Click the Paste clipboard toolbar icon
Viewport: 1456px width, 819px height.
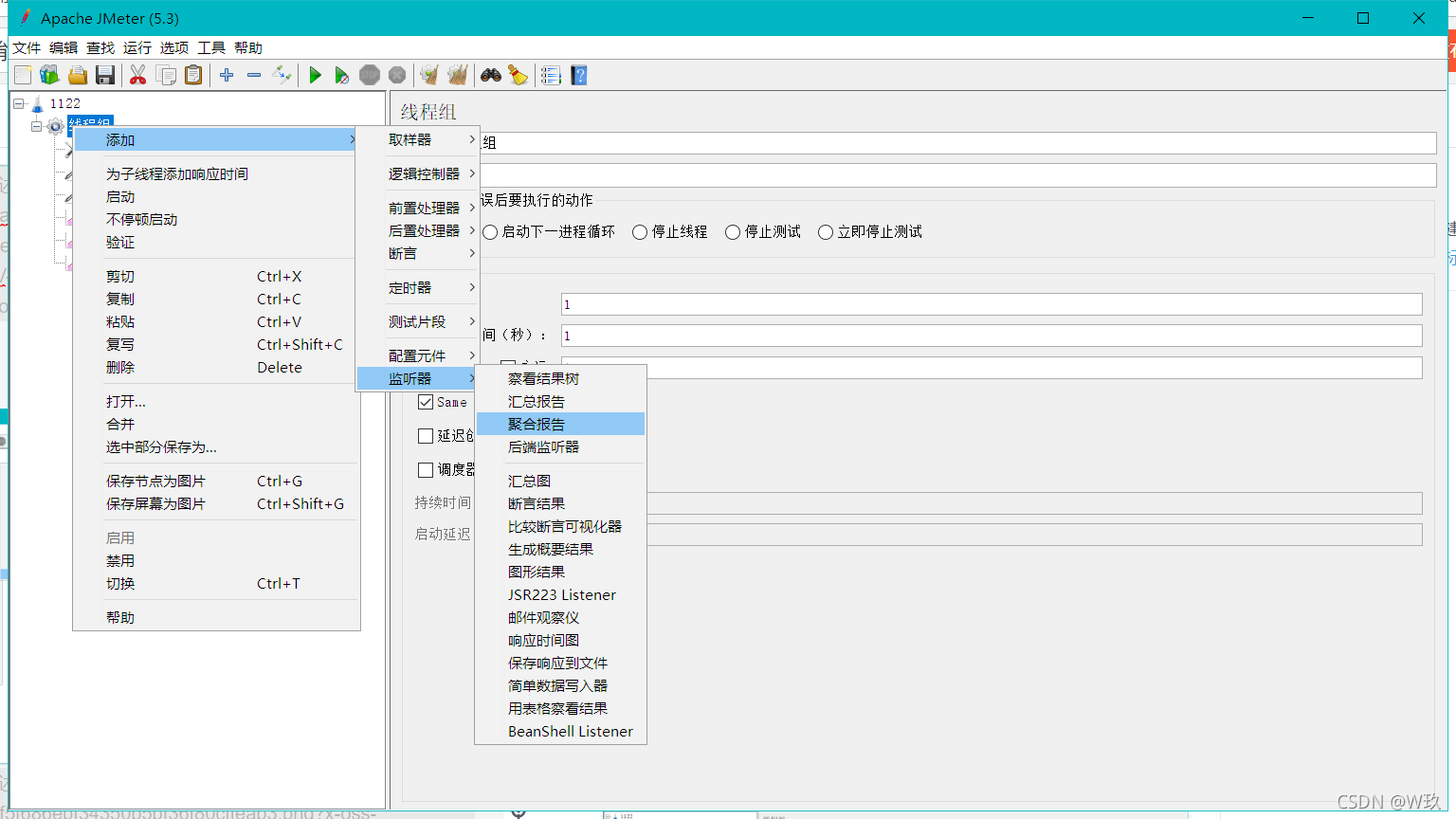[x=193, y=75]
